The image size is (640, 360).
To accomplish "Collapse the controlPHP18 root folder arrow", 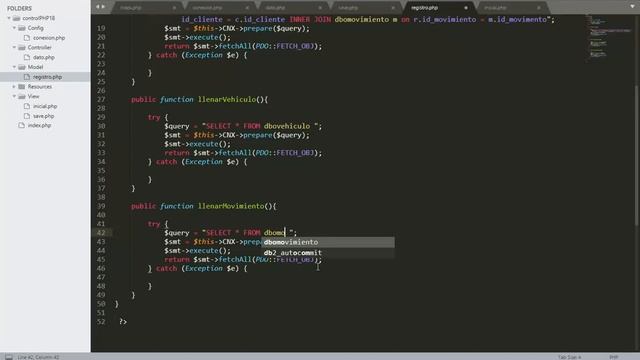I will click(9, 18).
